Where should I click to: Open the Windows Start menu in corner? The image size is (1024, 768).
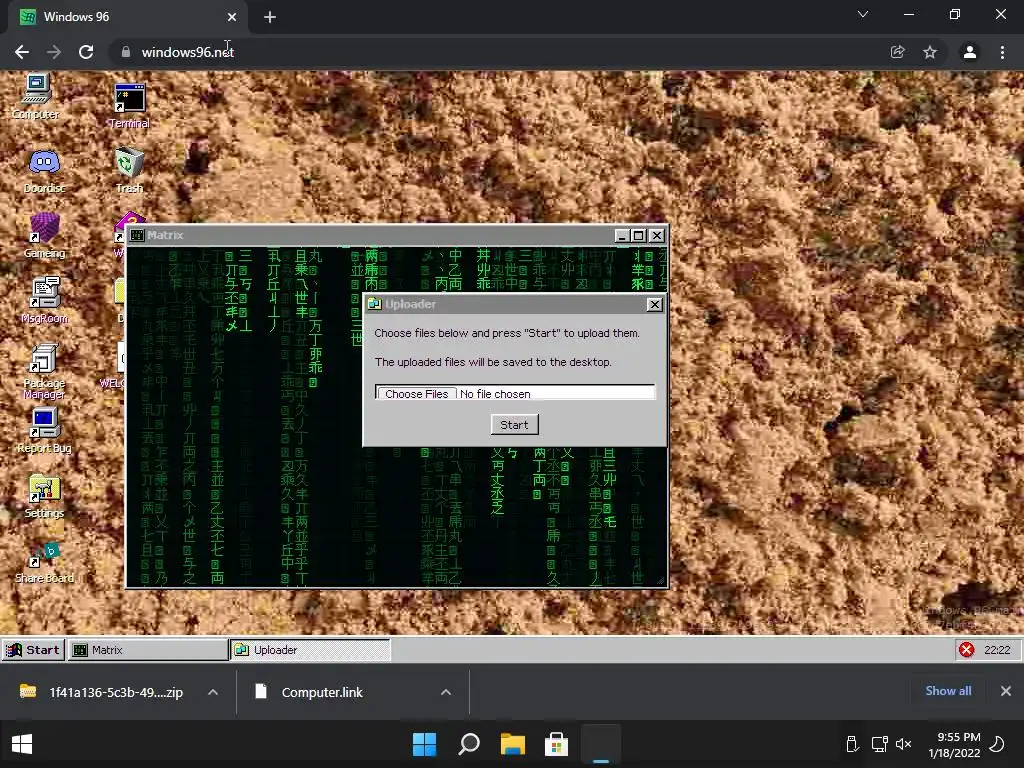click(x=22, y=744)
